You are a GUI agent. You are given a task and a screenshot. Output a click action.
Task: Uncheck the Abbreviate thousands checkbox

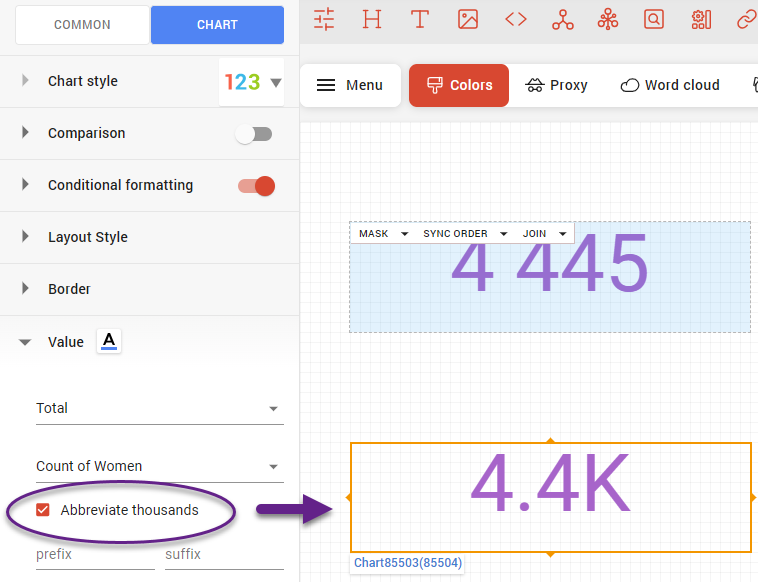[x=43, y=510]
